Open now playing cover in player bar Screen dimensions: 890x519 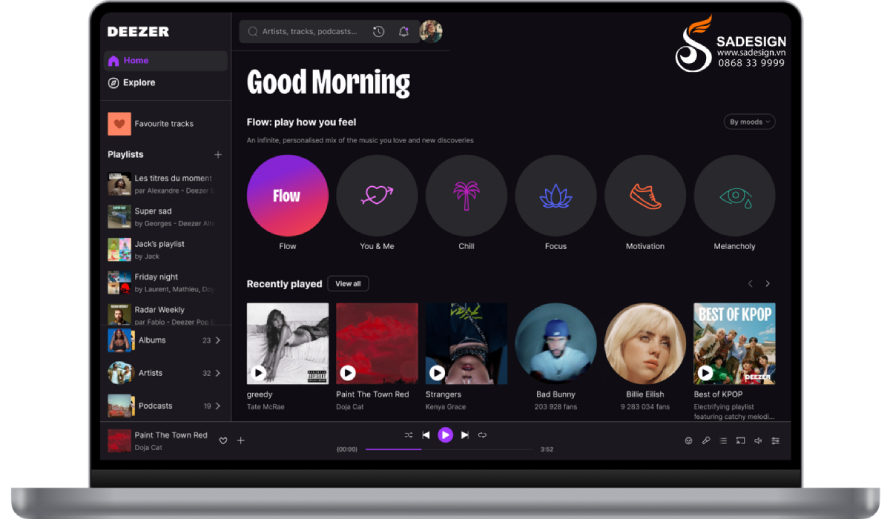pos(119,441)
